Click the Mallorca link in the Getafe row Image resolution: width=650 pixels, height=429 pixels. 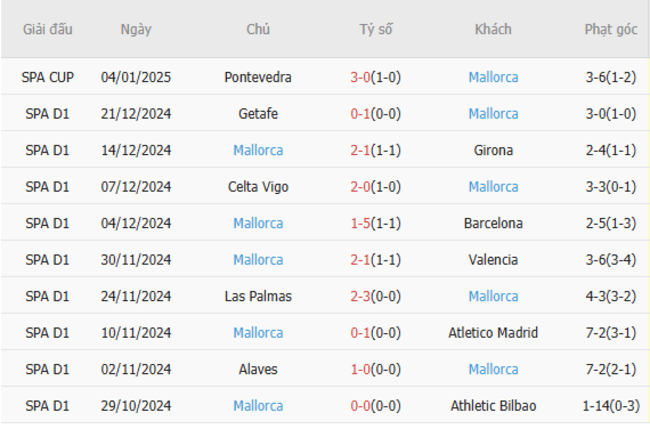tap(493, 114)
